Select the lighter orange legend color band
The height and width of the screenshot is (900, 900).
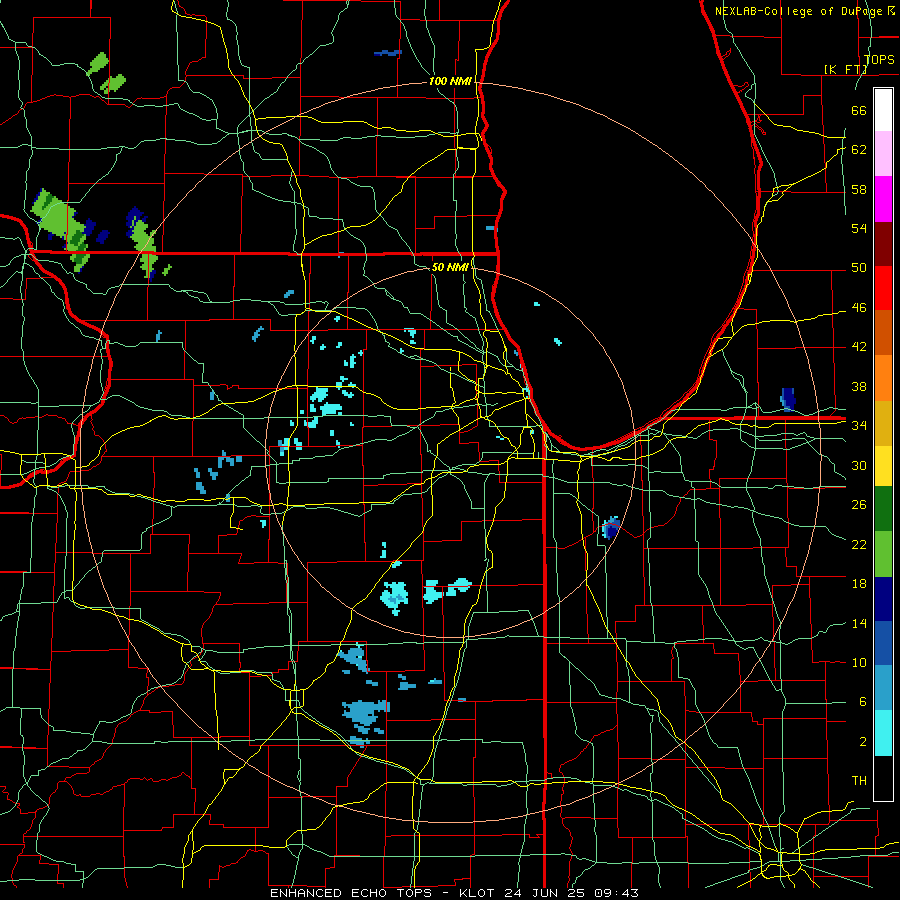click(x=883, y=377)
